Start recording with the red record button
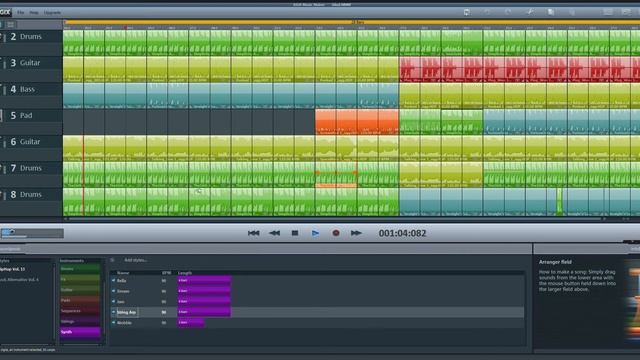The height and width of the screenshot is (360, 640). point(336,233)
